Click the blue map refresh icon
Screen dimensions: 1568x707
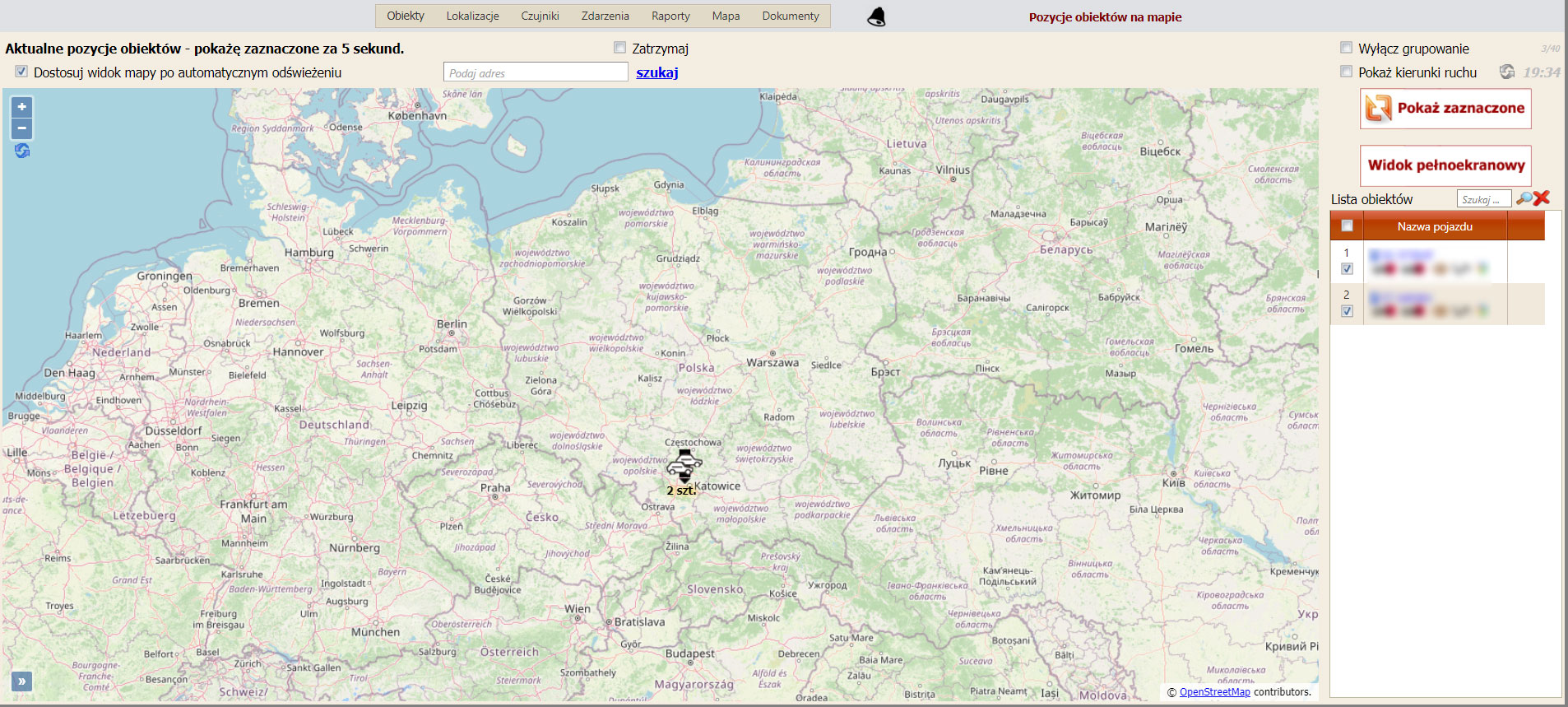coord(22,151)
